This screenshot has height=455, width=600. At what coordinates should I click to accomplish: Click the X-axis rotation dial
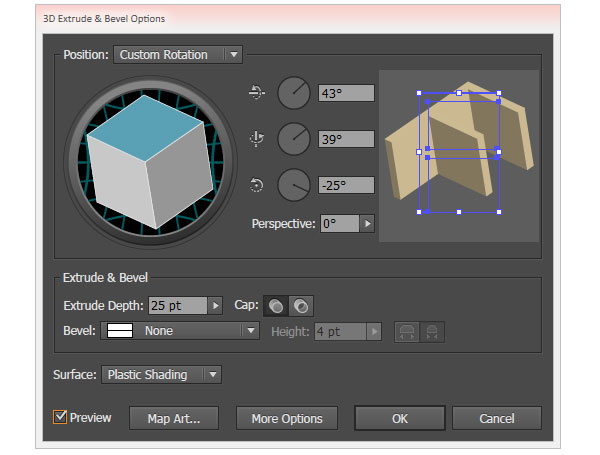click(x=293, y=93)
